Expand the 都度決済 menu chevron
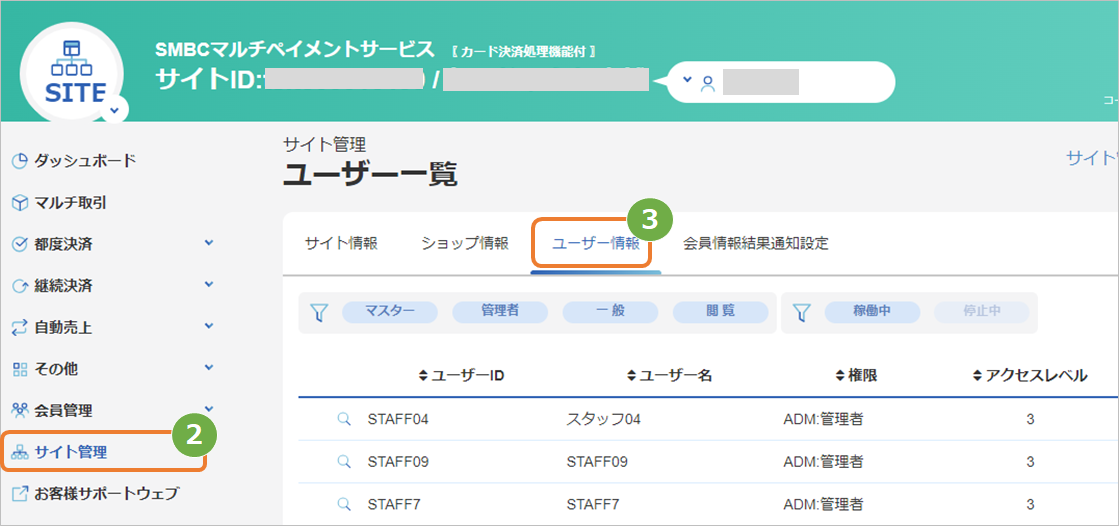This screenshot has width=1119, height=526. 209,243
